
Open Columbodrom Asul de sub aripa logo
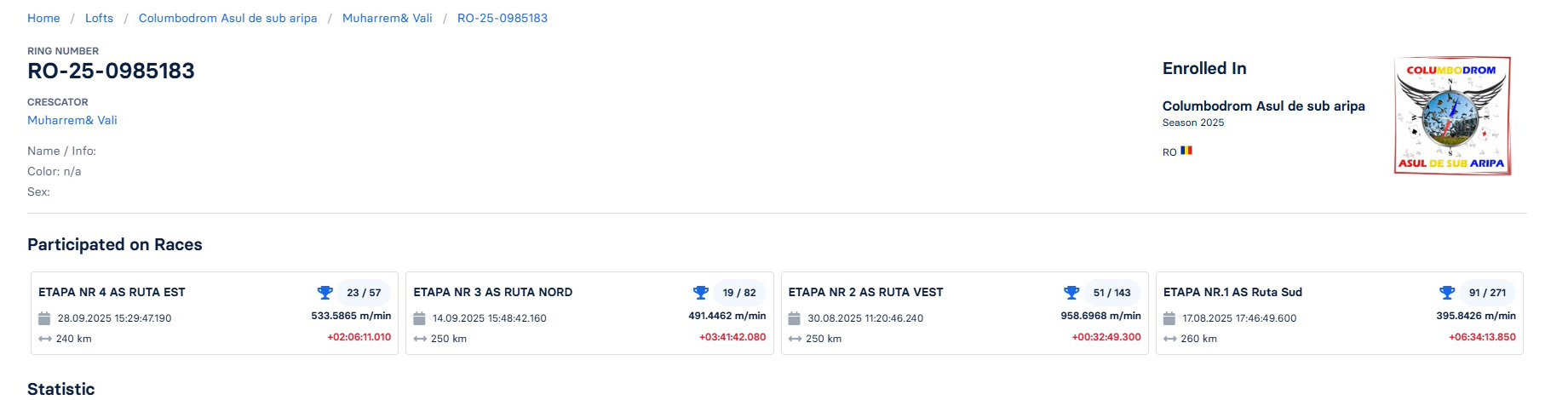pos(1451,116)
